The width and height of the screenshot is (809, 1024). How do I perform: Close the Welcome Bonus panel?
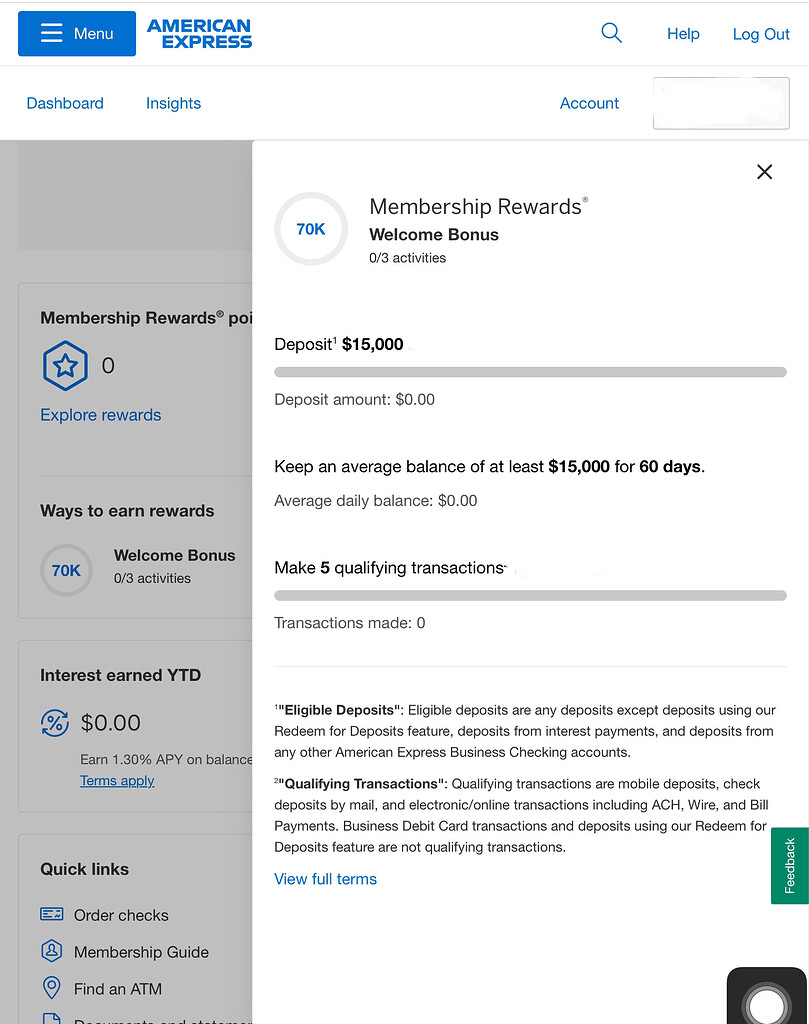click(x=764, y=172)
